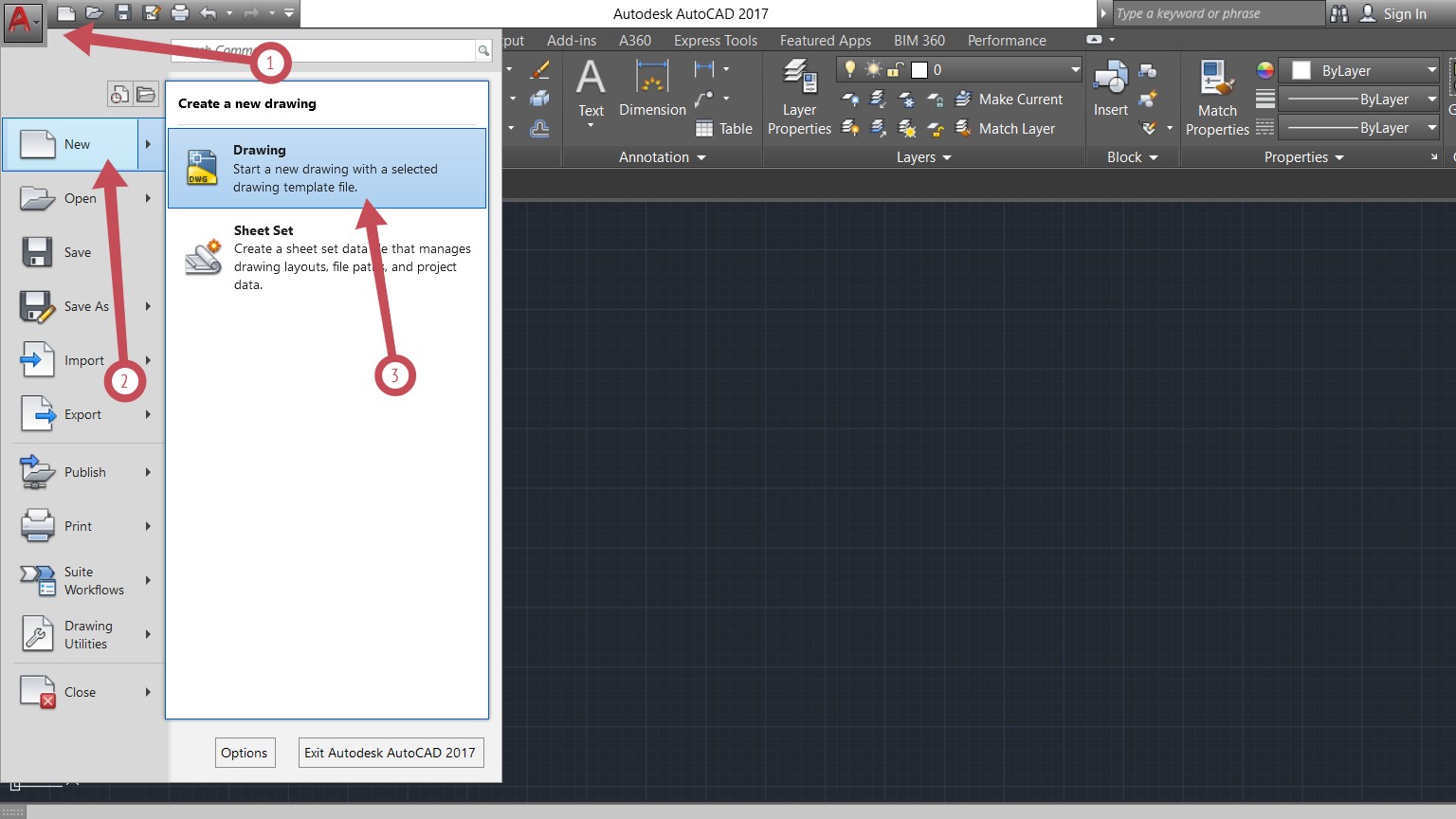
Task: Click the Leader icon in Annotation panel
Action: click(704, 99)
